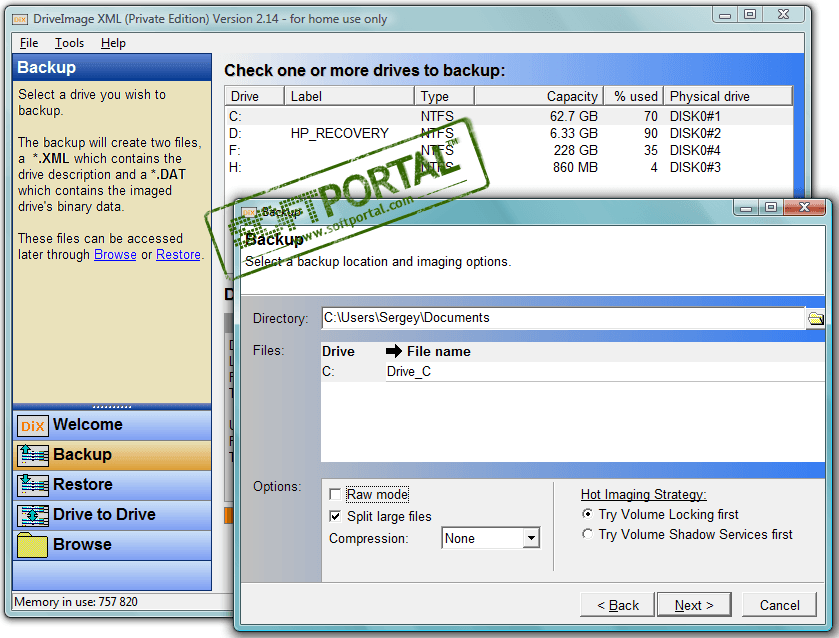The height and width of the screenshot is (638, 839).
Task: Select drive F: with 228 GB capacity
Action: click(508, 150)
